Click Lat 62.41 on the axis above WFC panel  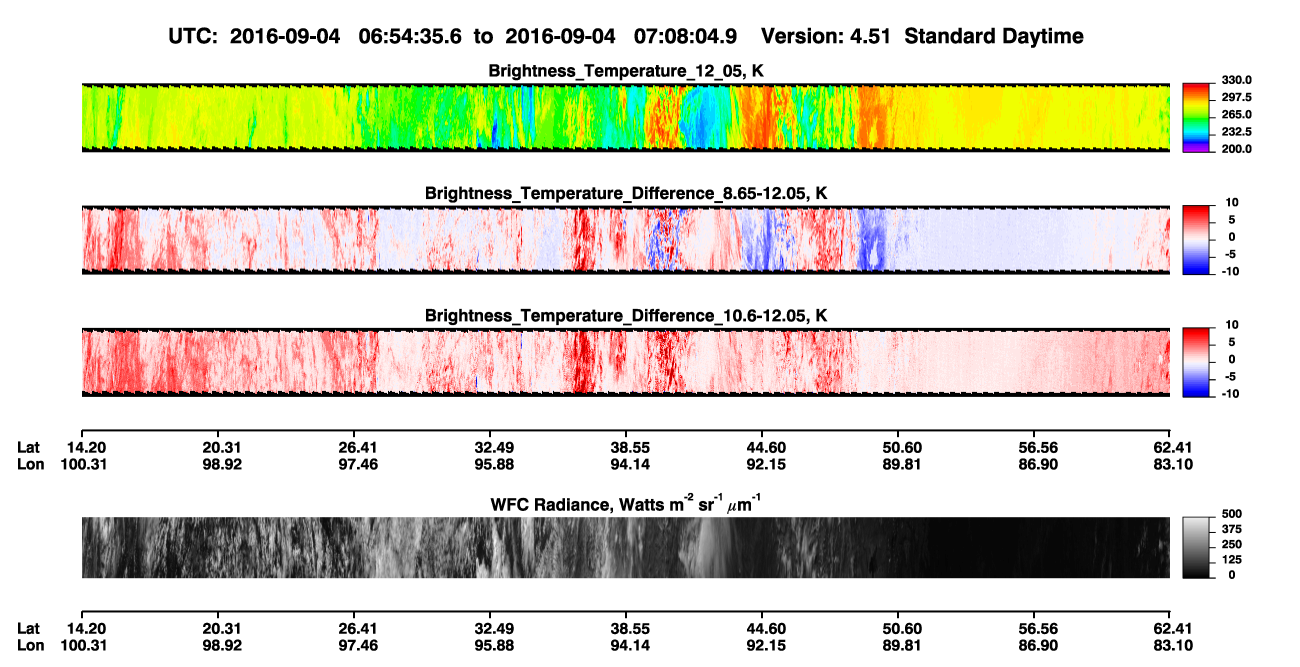[1170, 447]
